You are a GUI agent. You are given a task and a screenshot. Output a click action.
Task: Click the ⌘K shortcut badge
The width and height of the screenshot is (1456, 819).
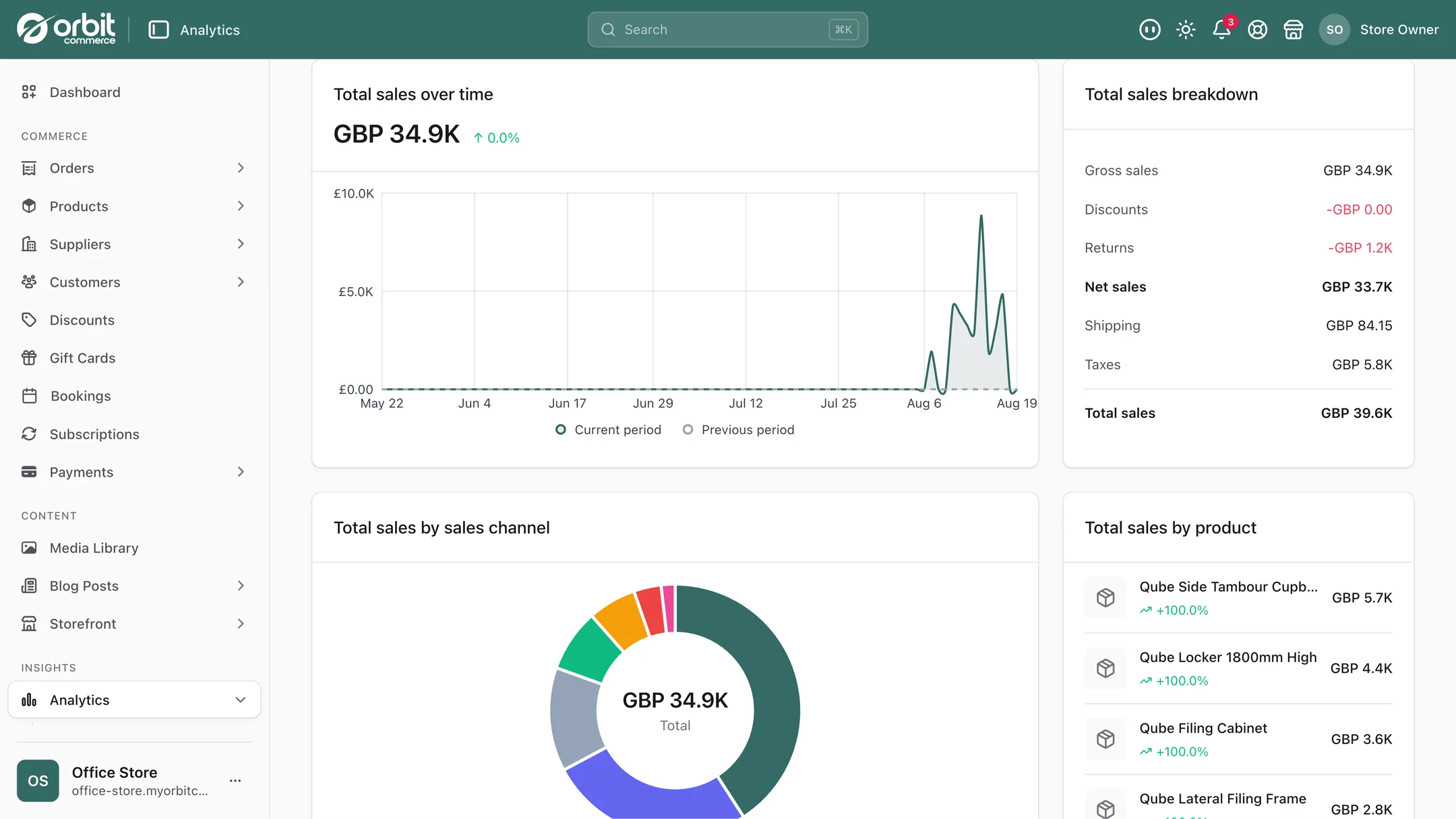click(x=843, y=30)
